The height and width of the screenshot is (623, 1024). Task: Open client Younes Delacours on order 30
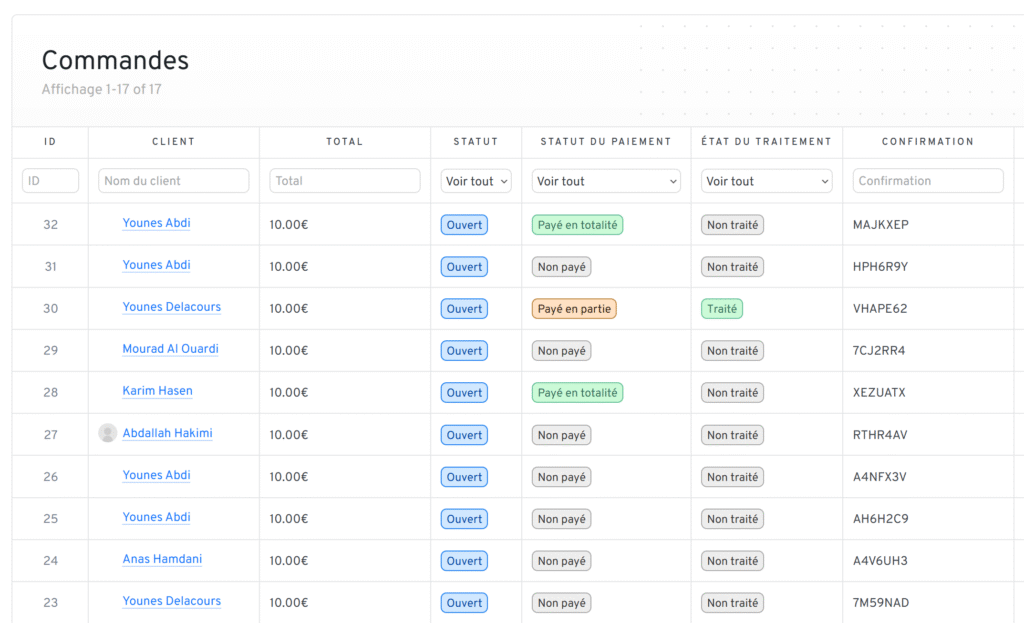tap(171, 307)
